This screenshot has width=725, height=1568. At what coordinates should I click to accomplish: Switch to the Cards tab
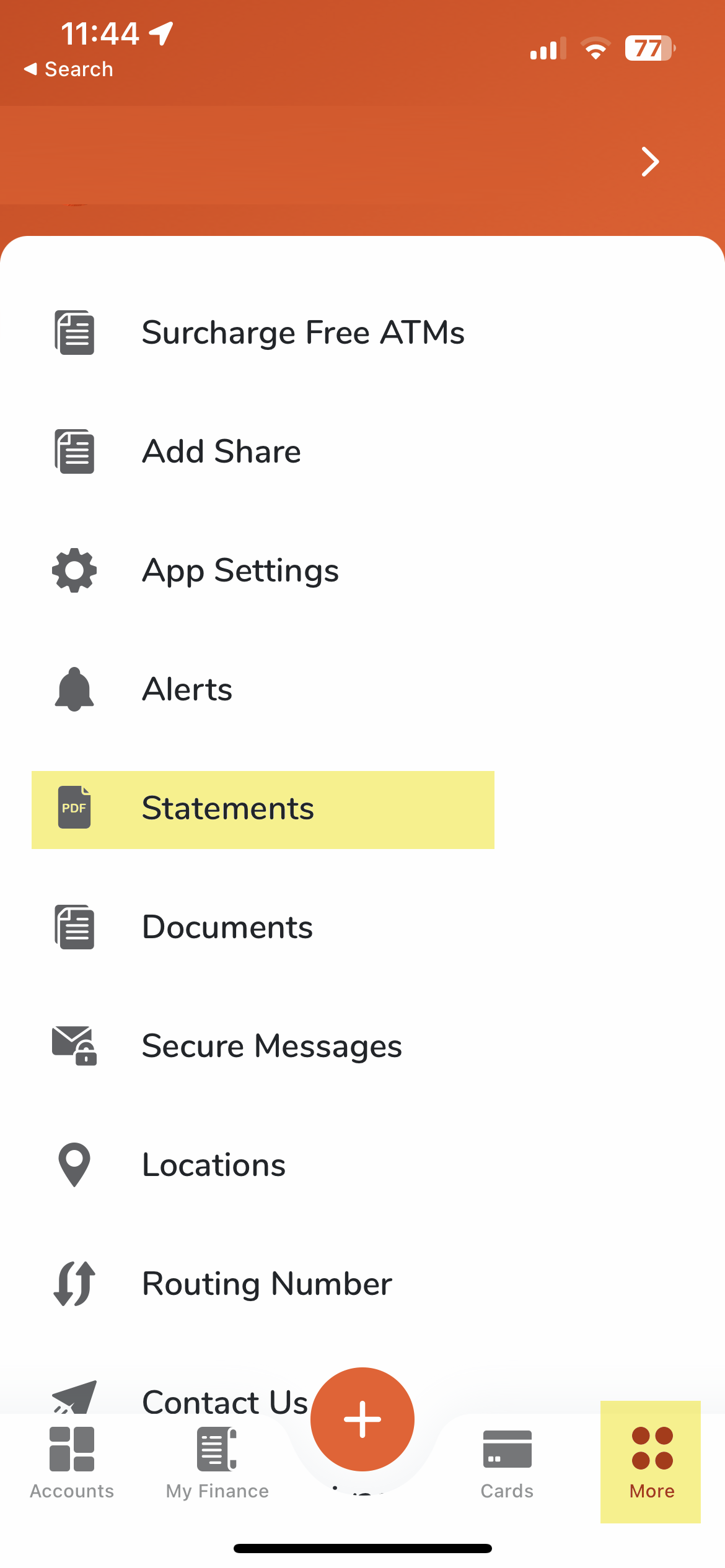507,1461
